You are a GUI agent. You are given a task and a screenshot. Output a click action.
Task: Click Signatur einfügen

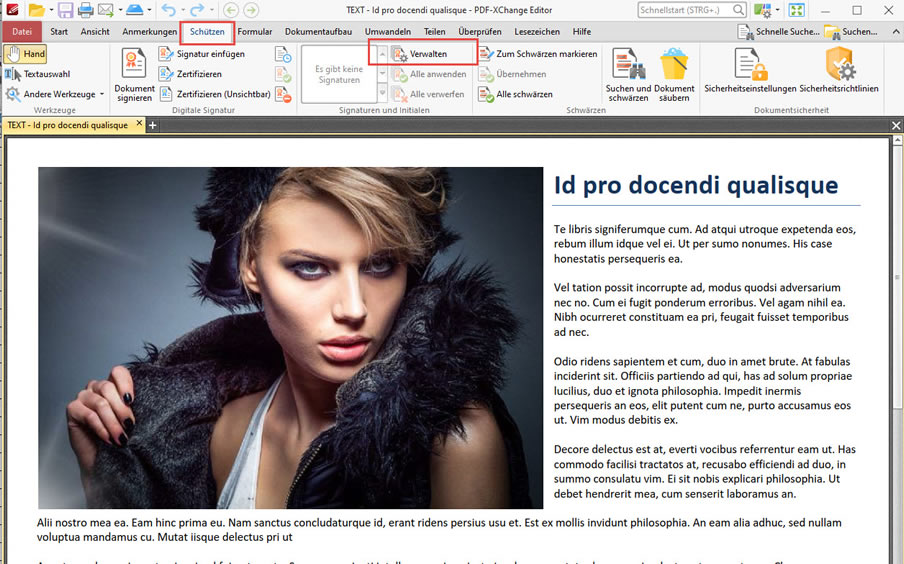point(202,54)
